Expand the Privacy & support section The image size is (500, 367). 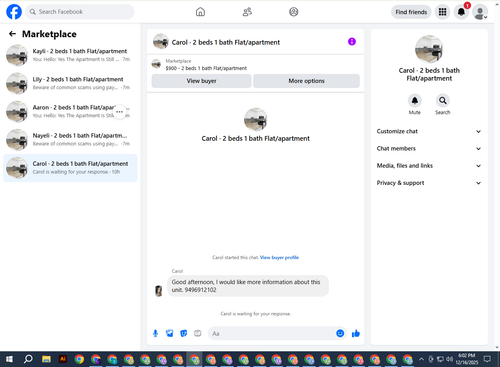point(429,183)
